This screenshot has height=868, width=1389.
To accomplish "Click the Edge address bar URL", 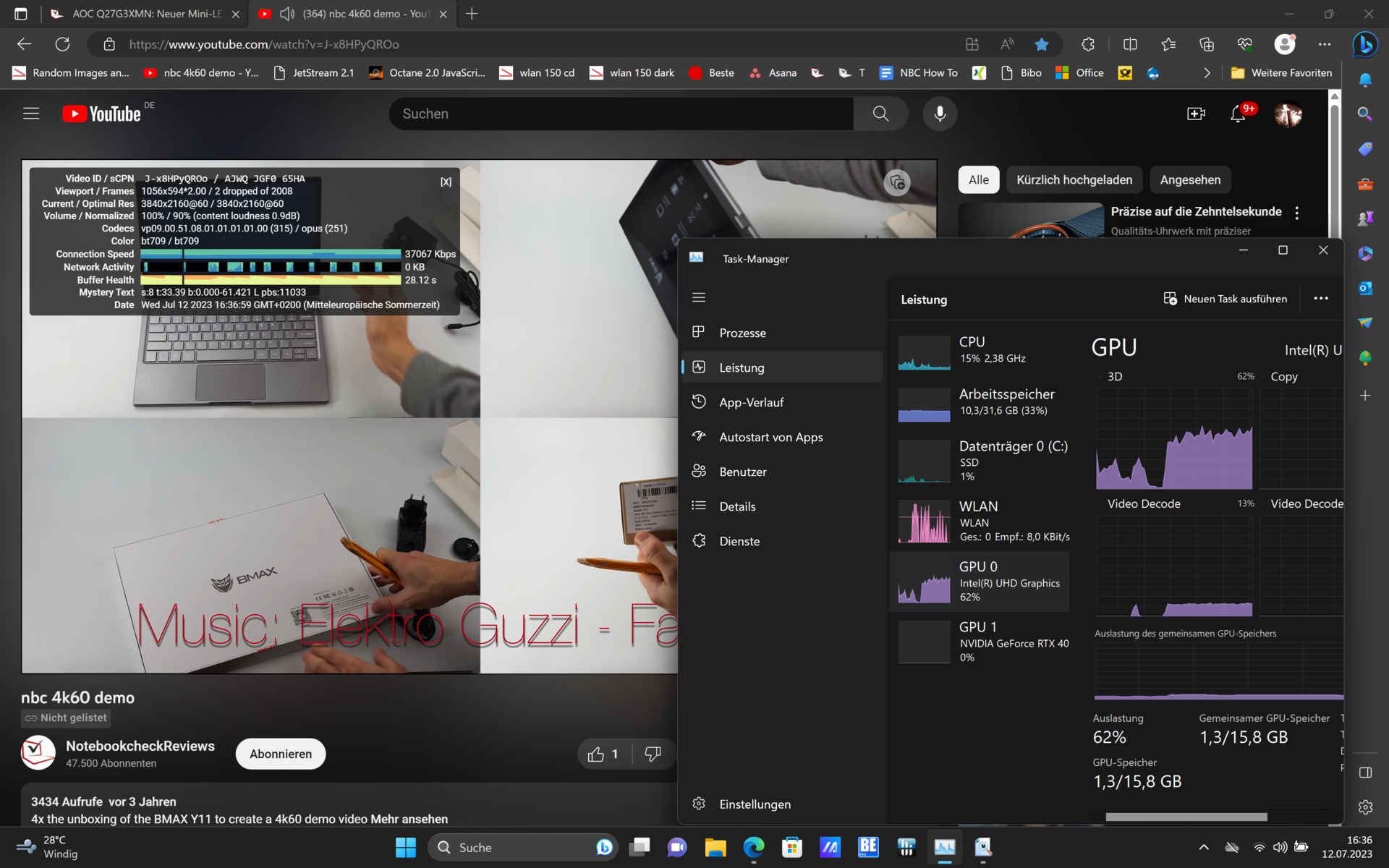I will pos(264,44).
